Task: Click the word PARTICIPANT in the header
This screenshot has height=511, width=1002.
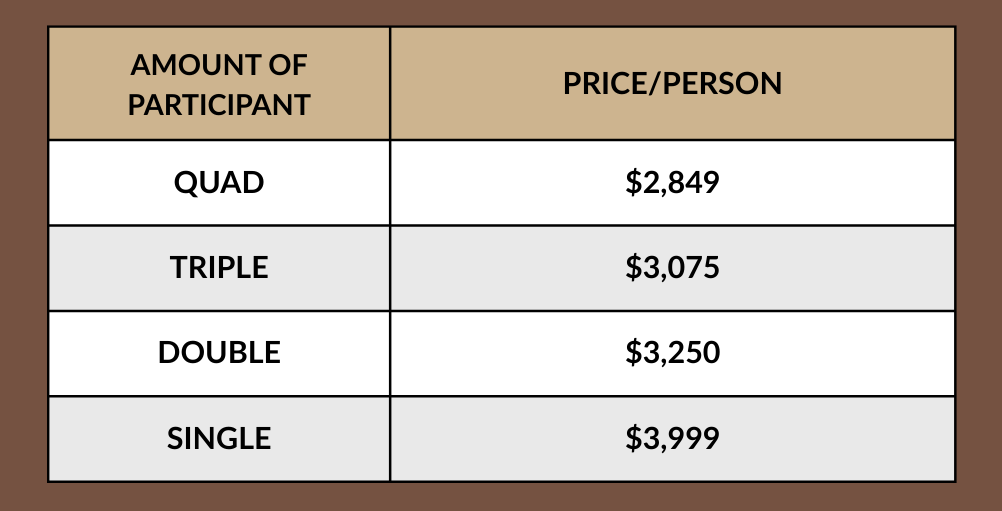Action: tap(219, 104)
